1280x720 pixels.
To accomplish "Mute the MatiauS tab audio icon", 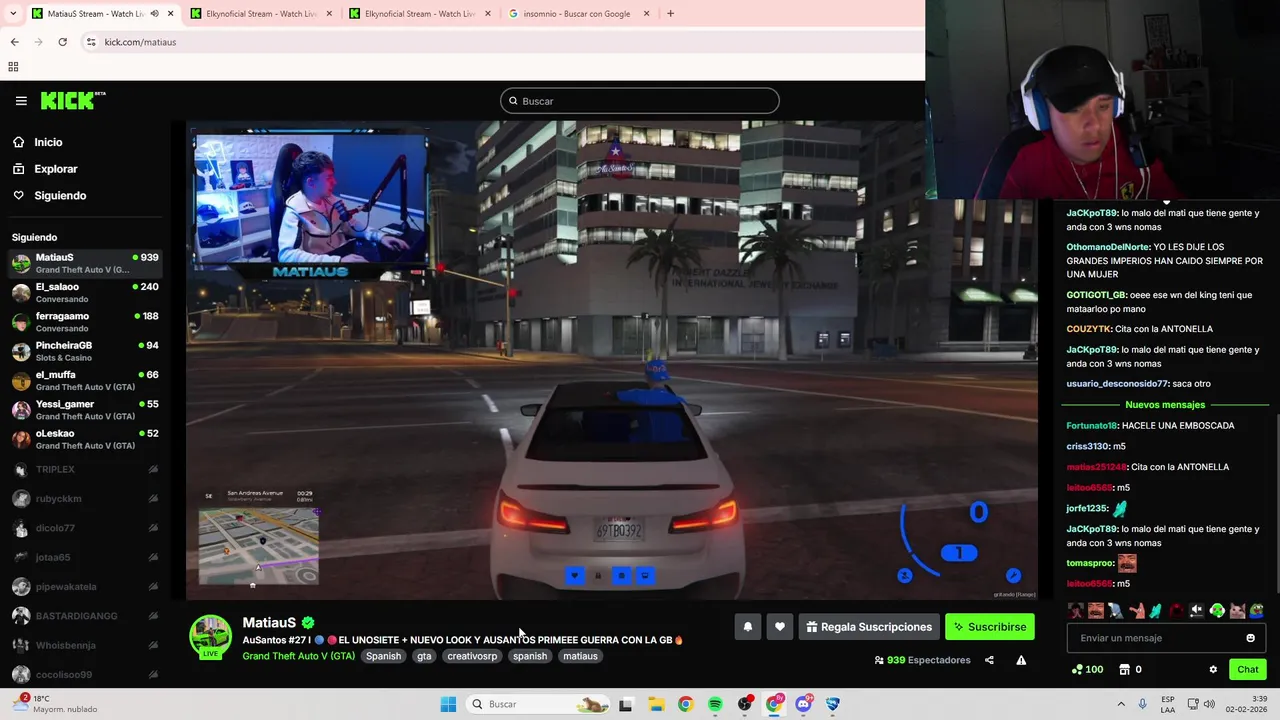I will point(154,14).
